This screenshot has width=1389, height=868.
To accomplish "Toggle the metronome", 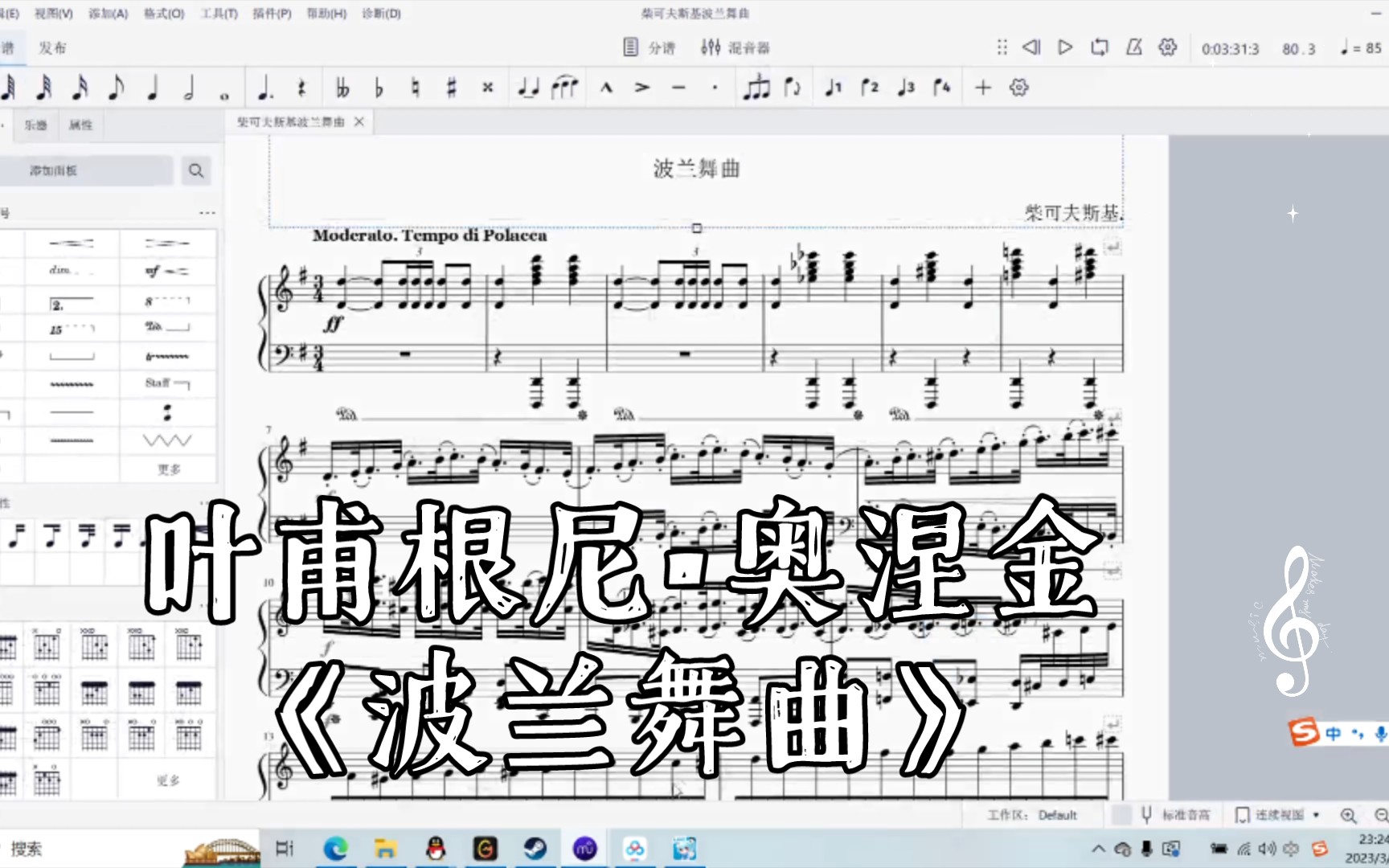I will click(x=1133, y=47).
